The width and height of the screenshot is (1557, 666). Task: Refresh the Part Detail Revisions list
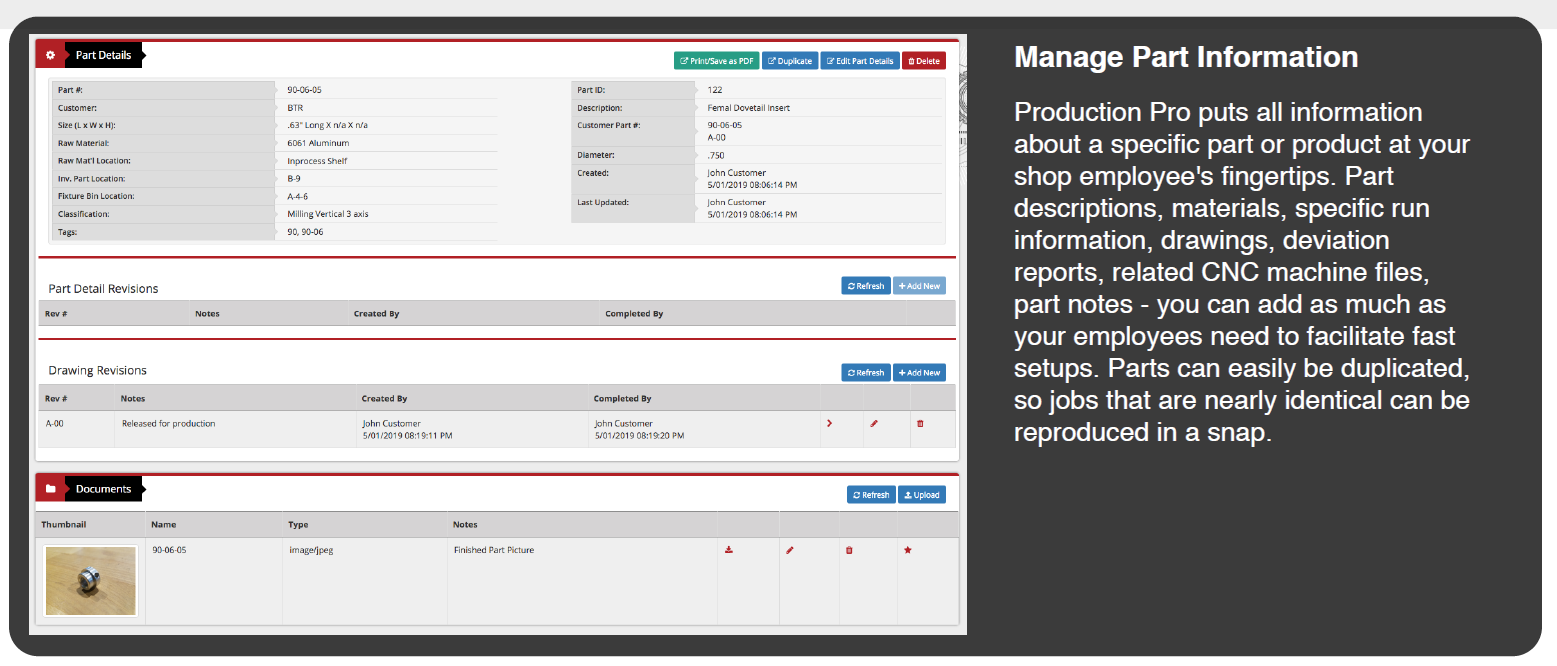point(866,286)
